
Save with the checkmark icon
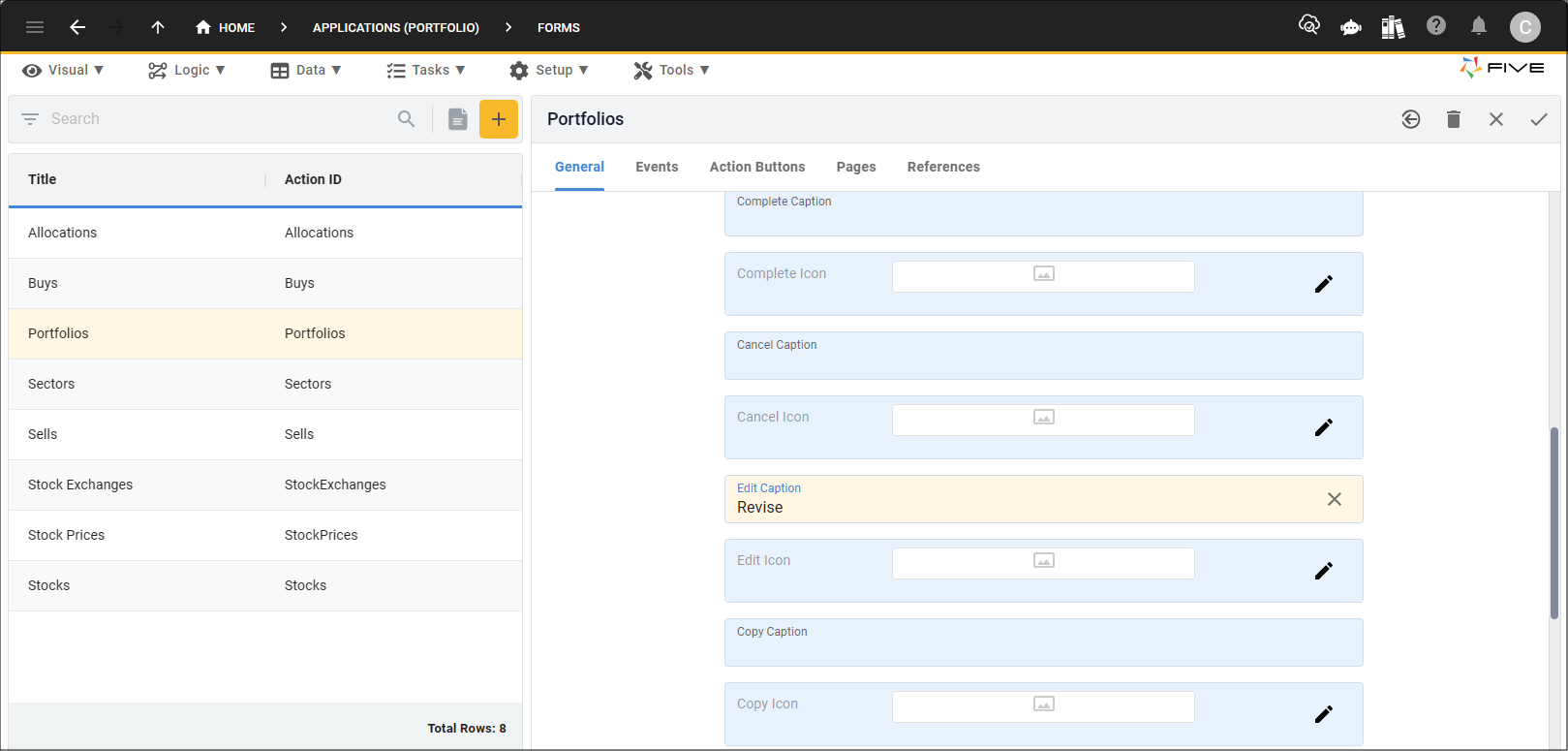click(1539, 119)
